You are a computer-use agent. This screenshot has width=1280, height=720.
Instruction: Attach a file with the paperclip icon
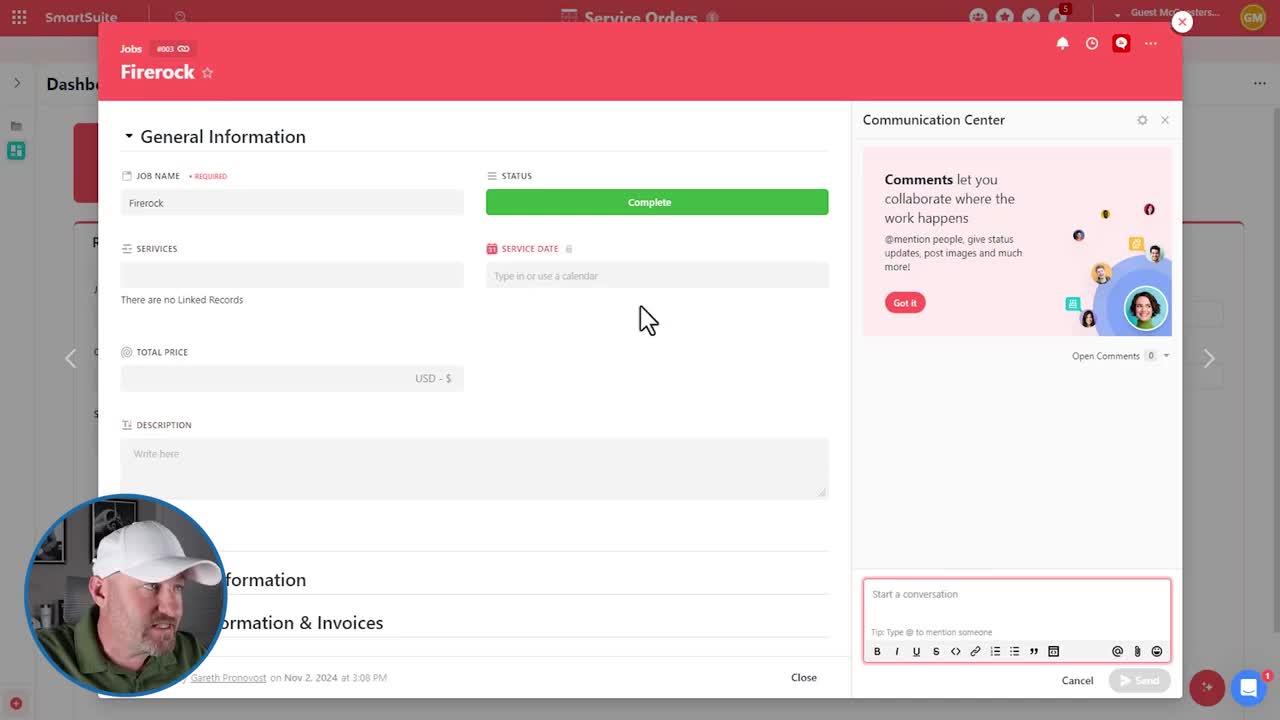click(1137, 652)
